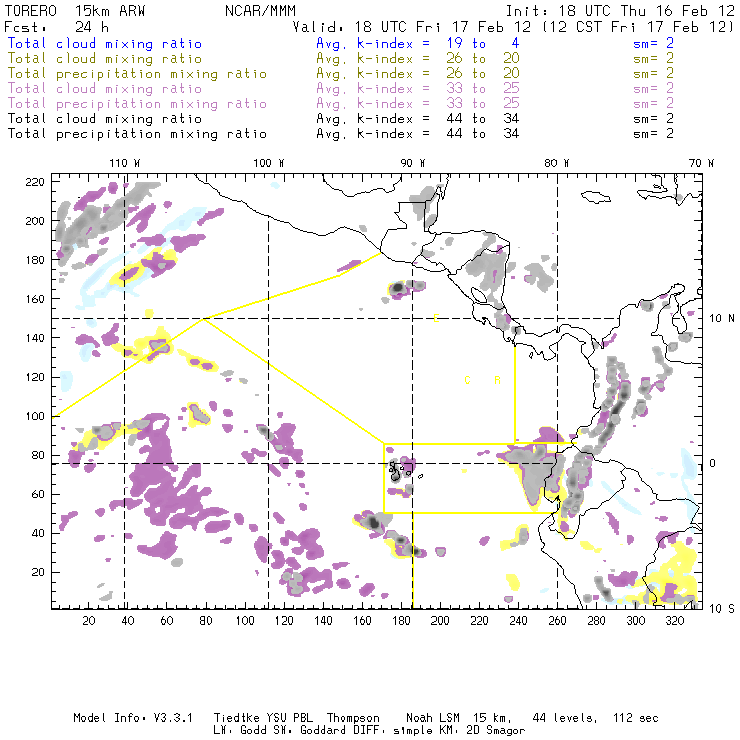Select the 'Noah LSM' footer text
Image resolution: width=740 pixels, height=740 pixels.
point(433,718)
